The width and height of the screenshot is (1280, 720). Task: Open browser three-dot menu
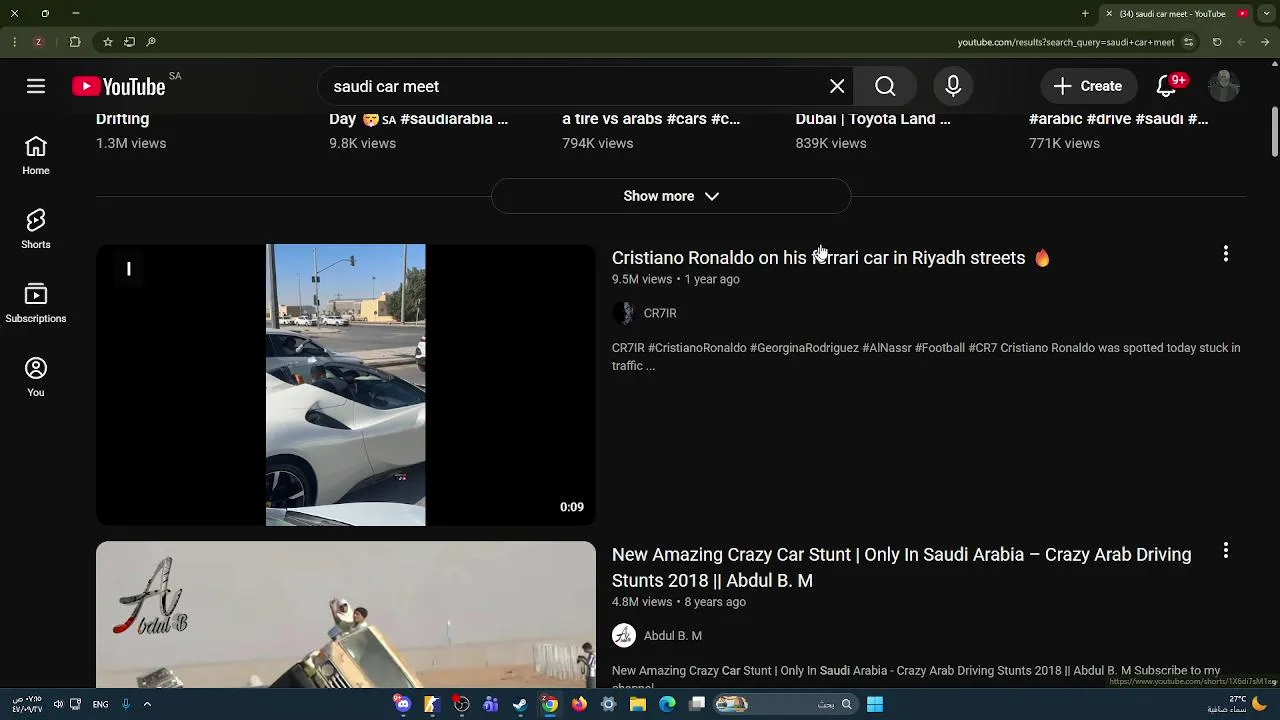pyautogui.click(x=14, y=42)
